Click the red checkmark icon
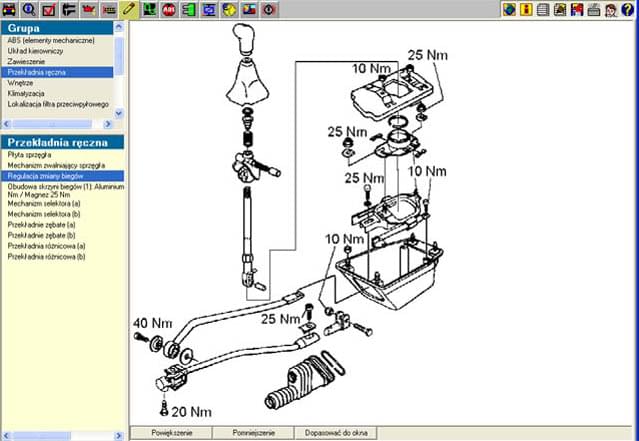The image size is (639, 441). click(49, 10)
